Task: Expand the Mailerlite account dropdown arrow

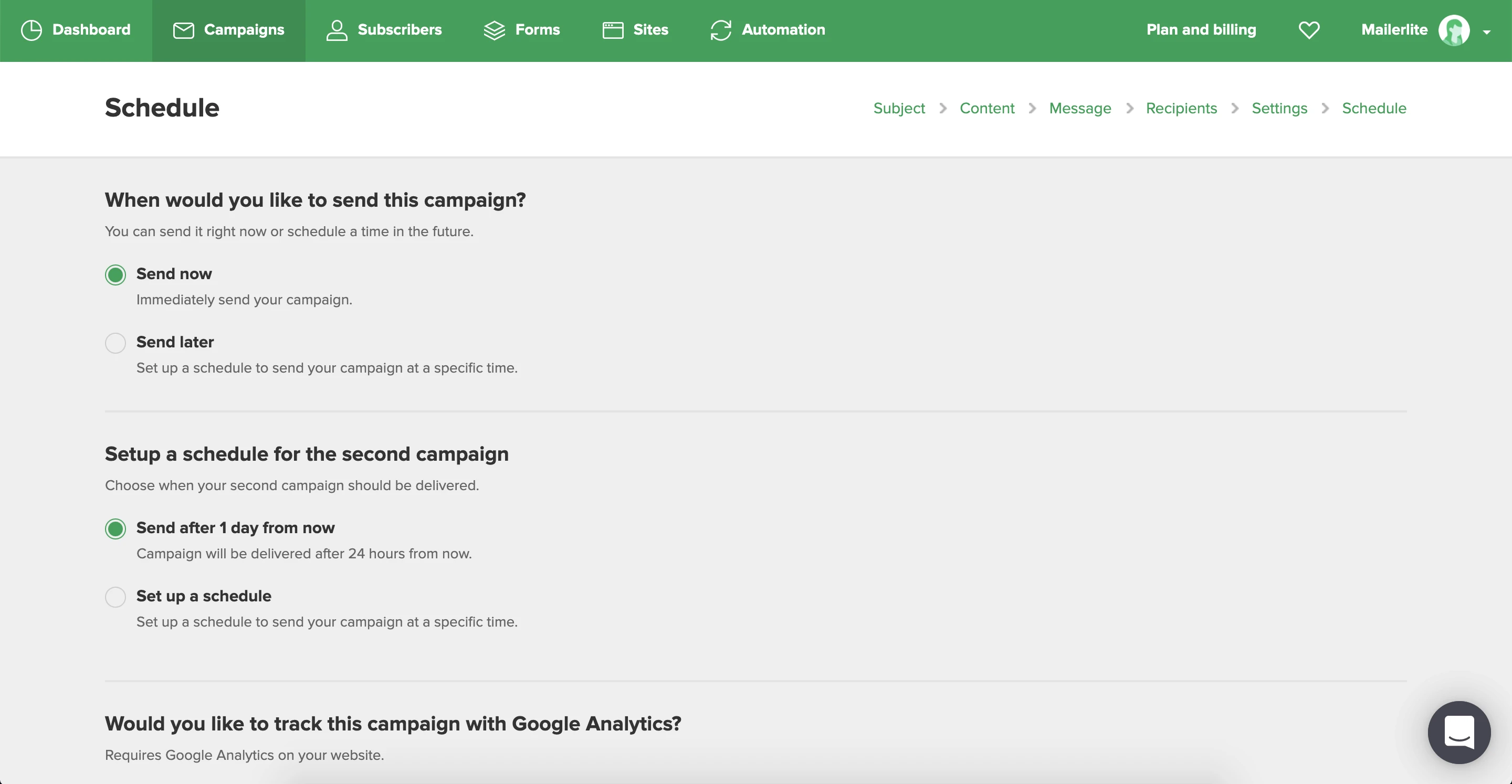Action: (1486, 33)
